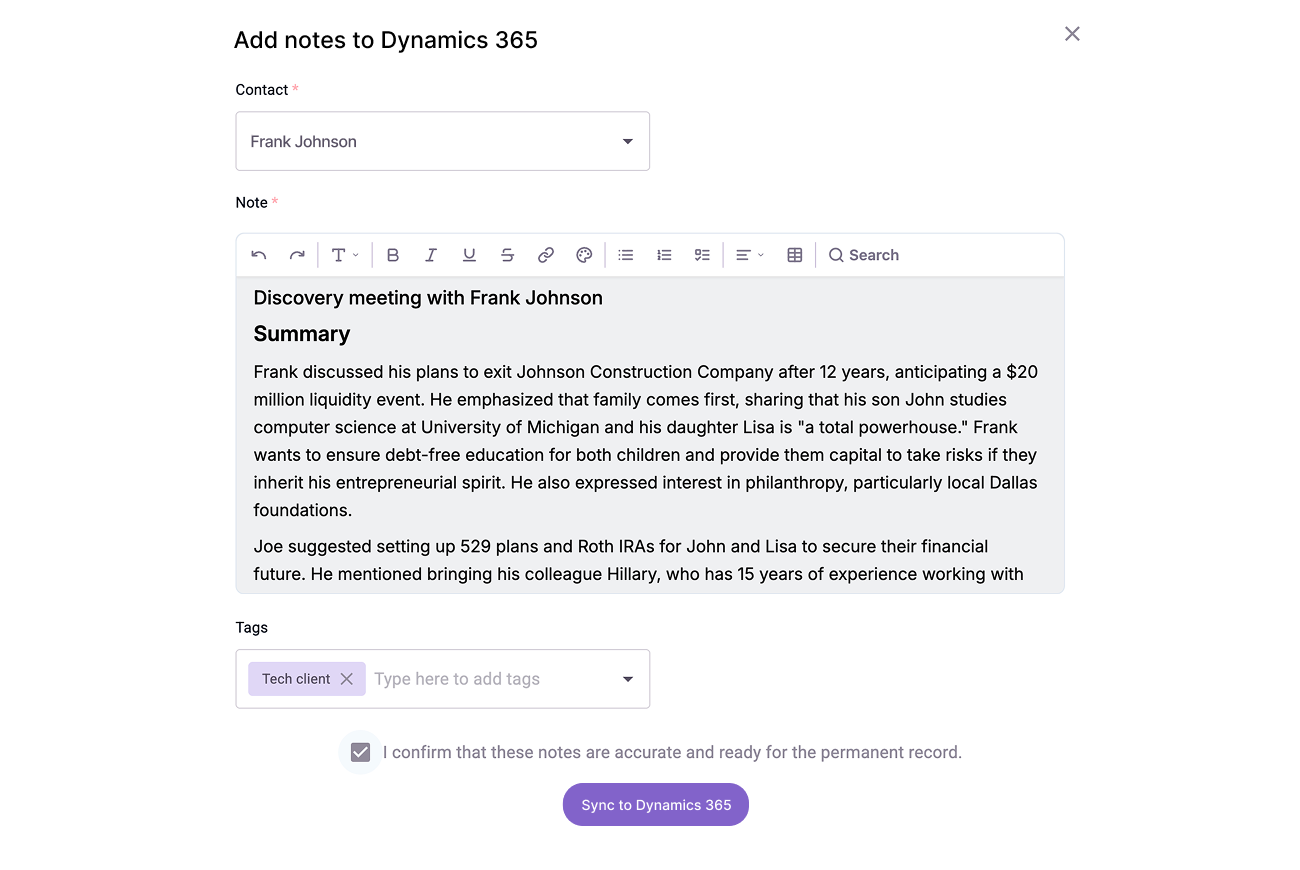Click the Tech client tag chip
Viewport: 1300px width, 870px height.
(307, 679)
